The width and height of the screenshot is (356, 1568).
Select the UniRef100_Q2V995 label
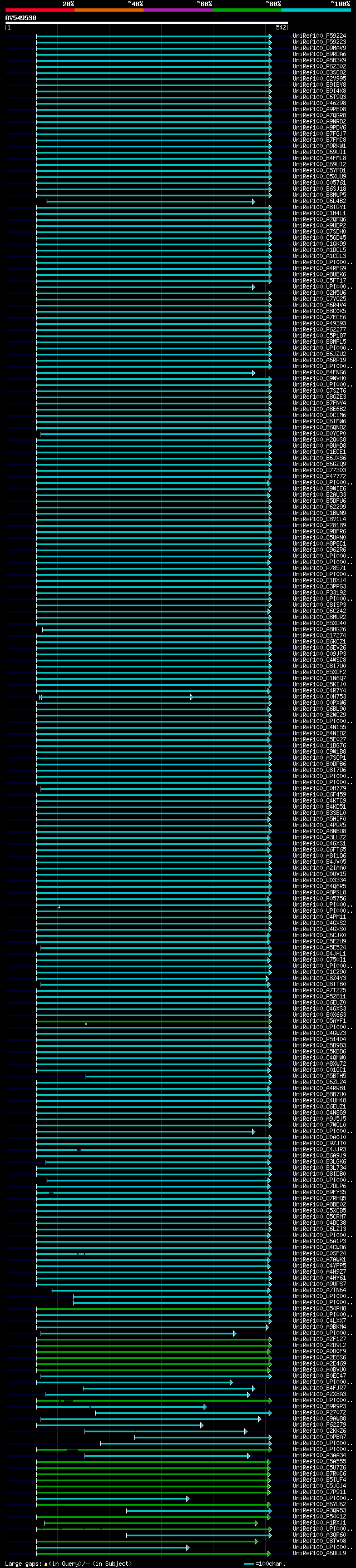coord(319,78)
